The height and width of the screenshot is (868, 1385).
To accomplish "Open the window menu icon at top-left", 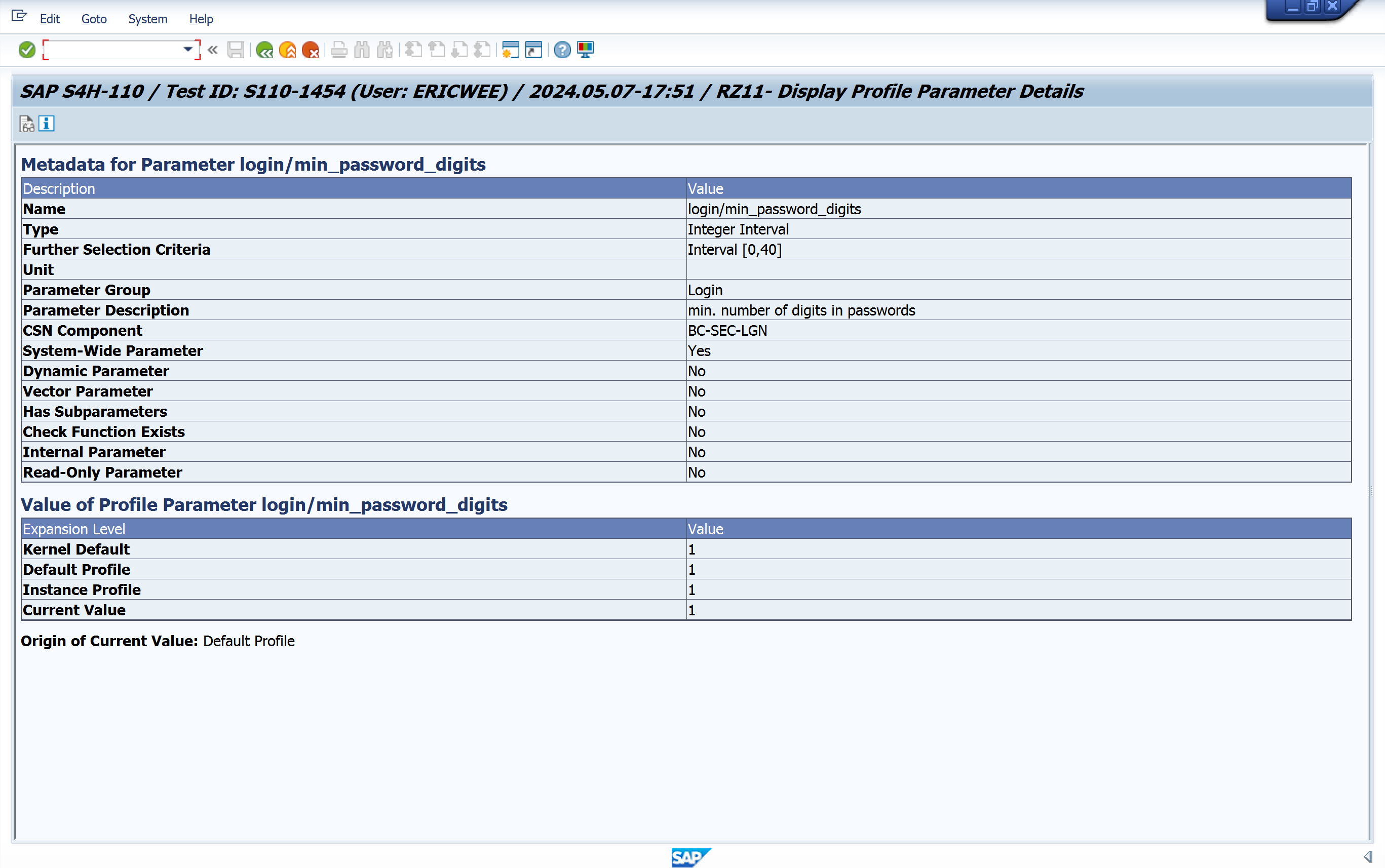I will tap(19, 16).
